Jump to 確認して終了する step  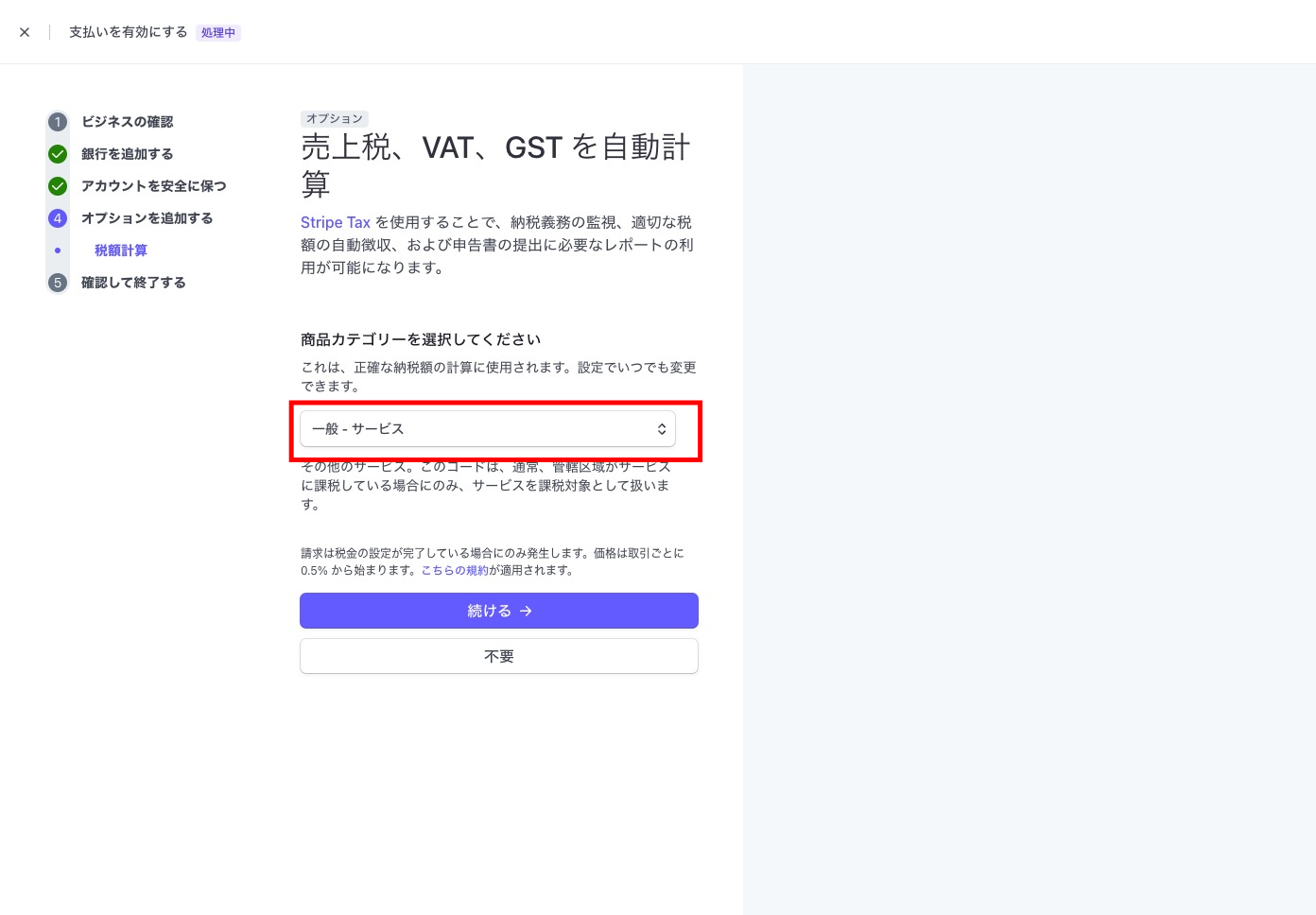pos(133,283)
